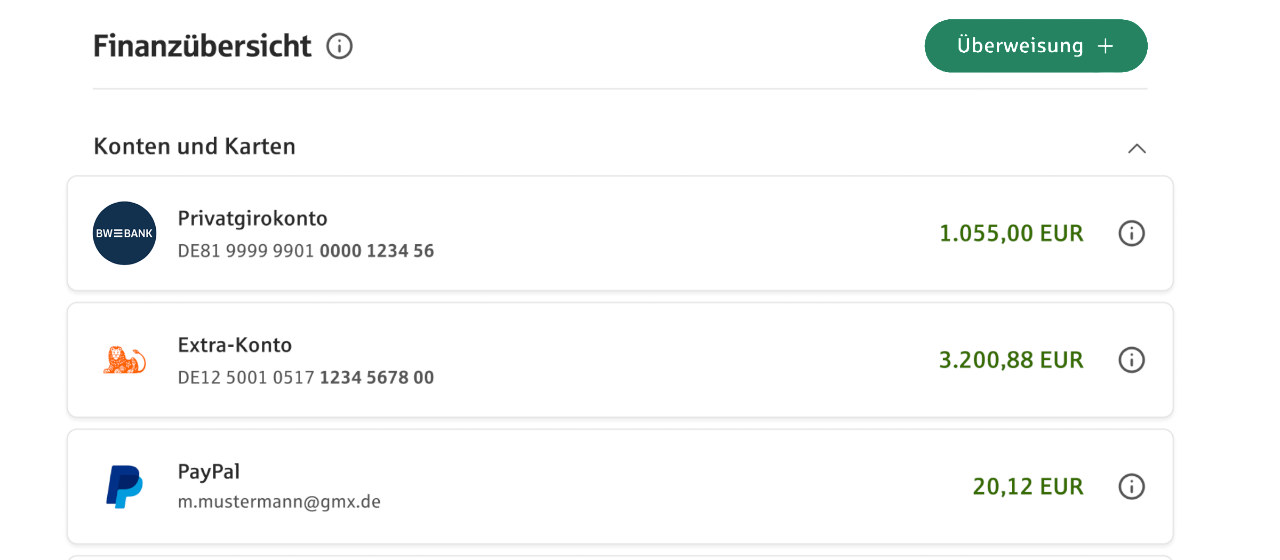The image size is (1280, 560).
Task: Click the info icon beside Finanzübersicht heading
Action: coord(340,46)
